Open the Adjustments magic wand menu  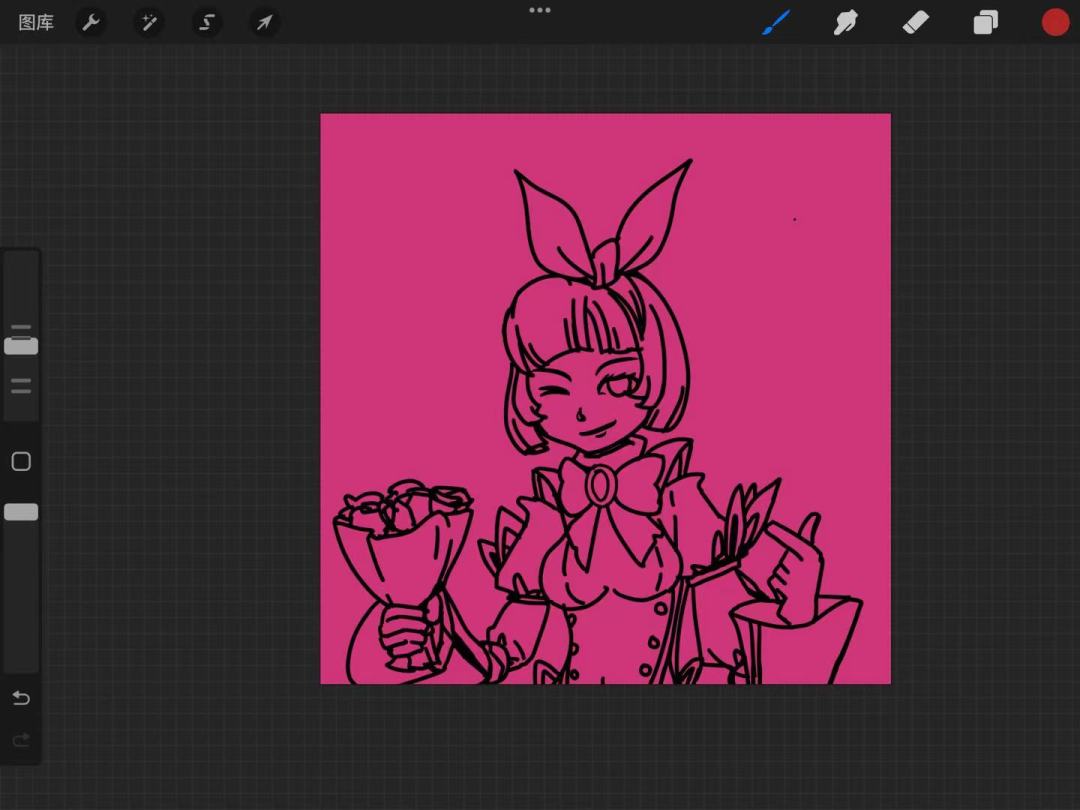pos(149,23)
